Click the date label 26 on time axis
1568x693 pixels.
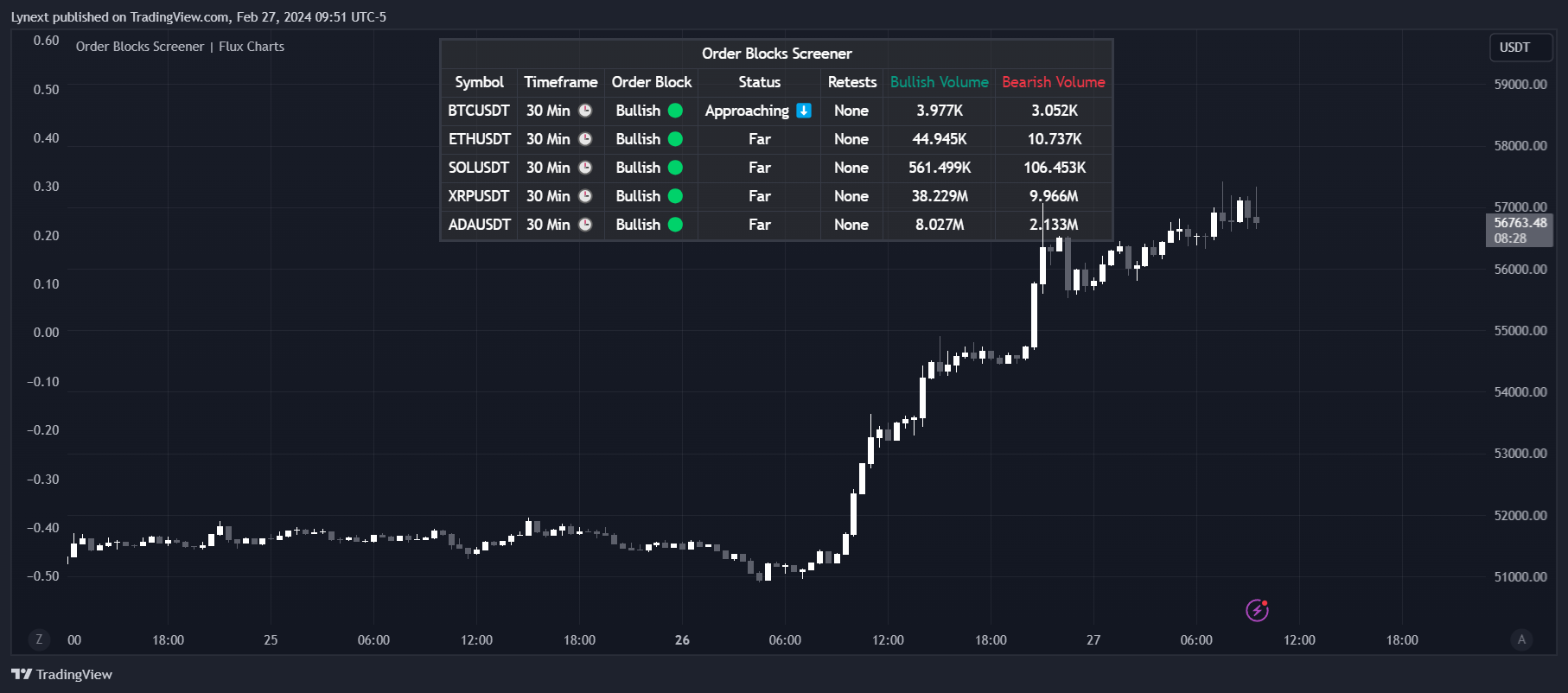(x=682, y=640)
